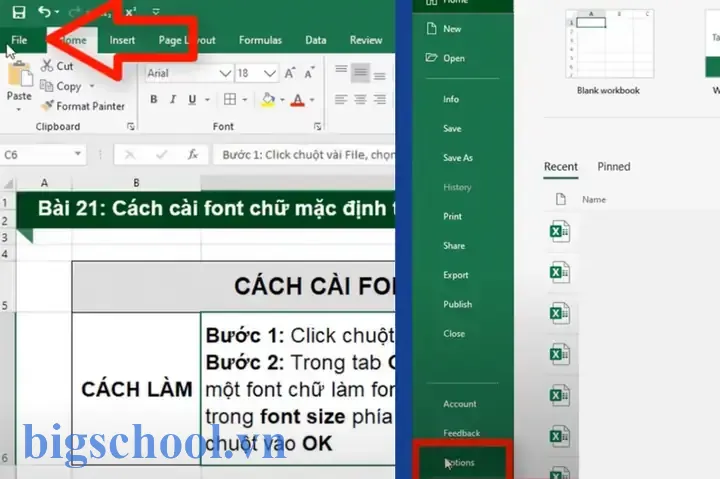
Task: Click Increase Font Size icon
Action: coord(290,73)
